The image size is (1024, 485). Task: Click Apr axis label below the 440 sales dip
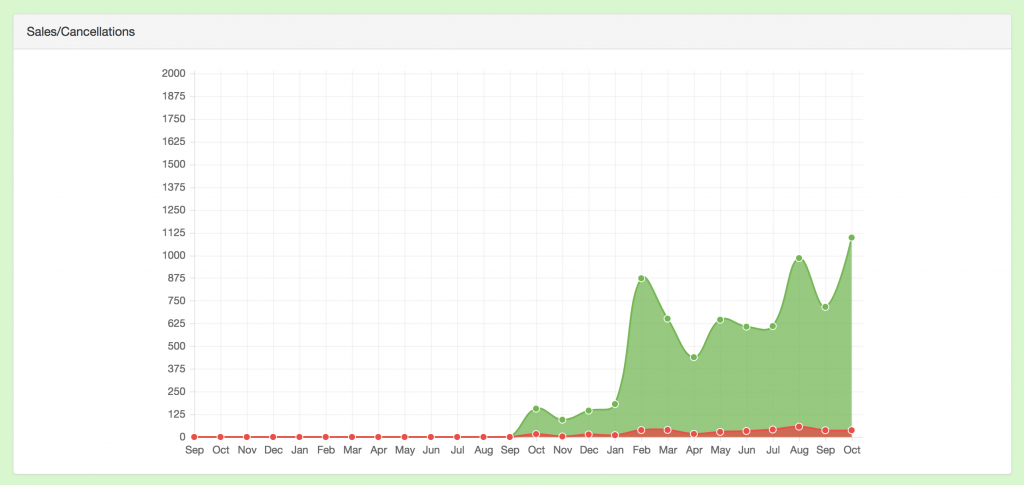(694, 450)
